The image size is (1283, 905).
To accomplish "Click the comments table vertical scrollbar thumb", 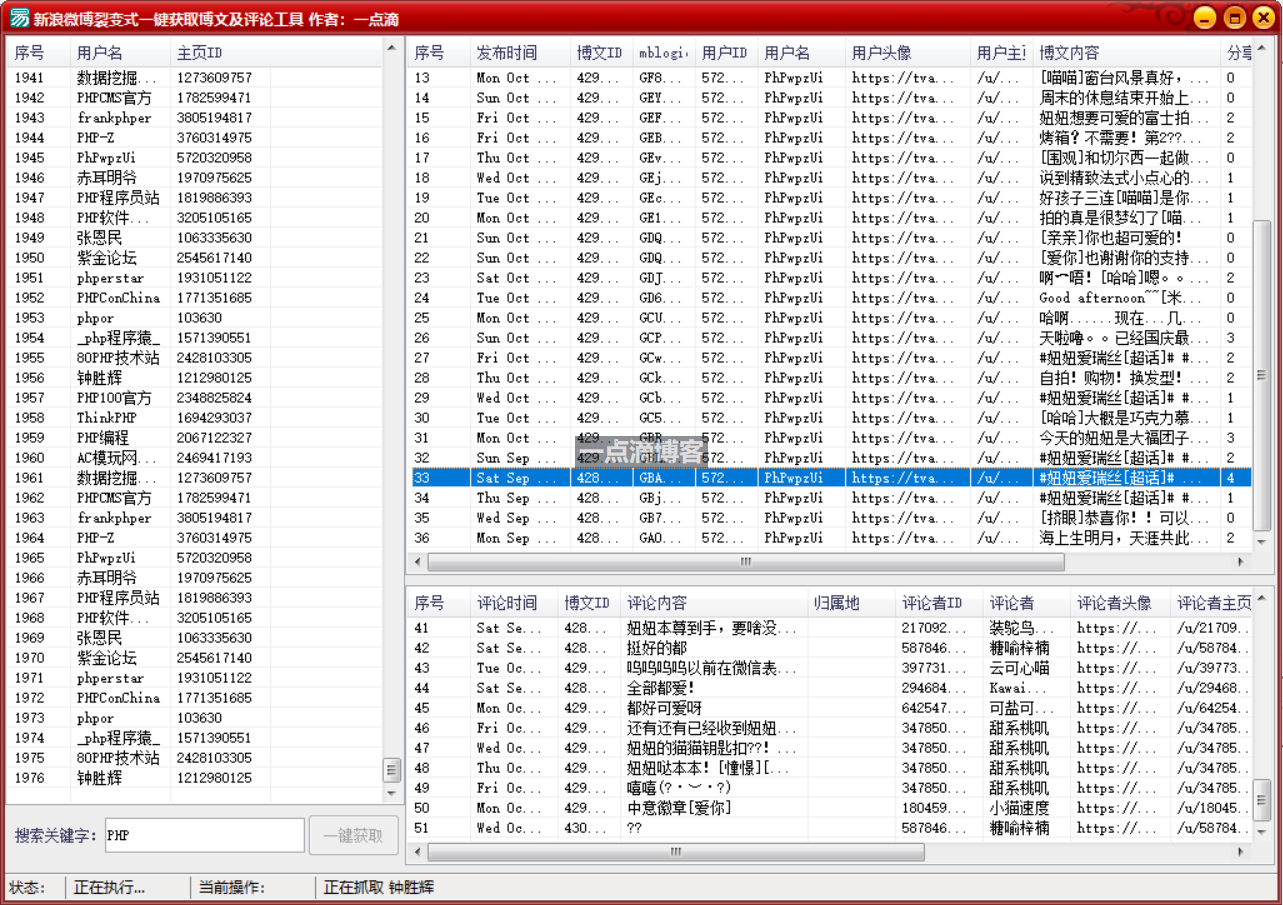I will pos(1261,800).
